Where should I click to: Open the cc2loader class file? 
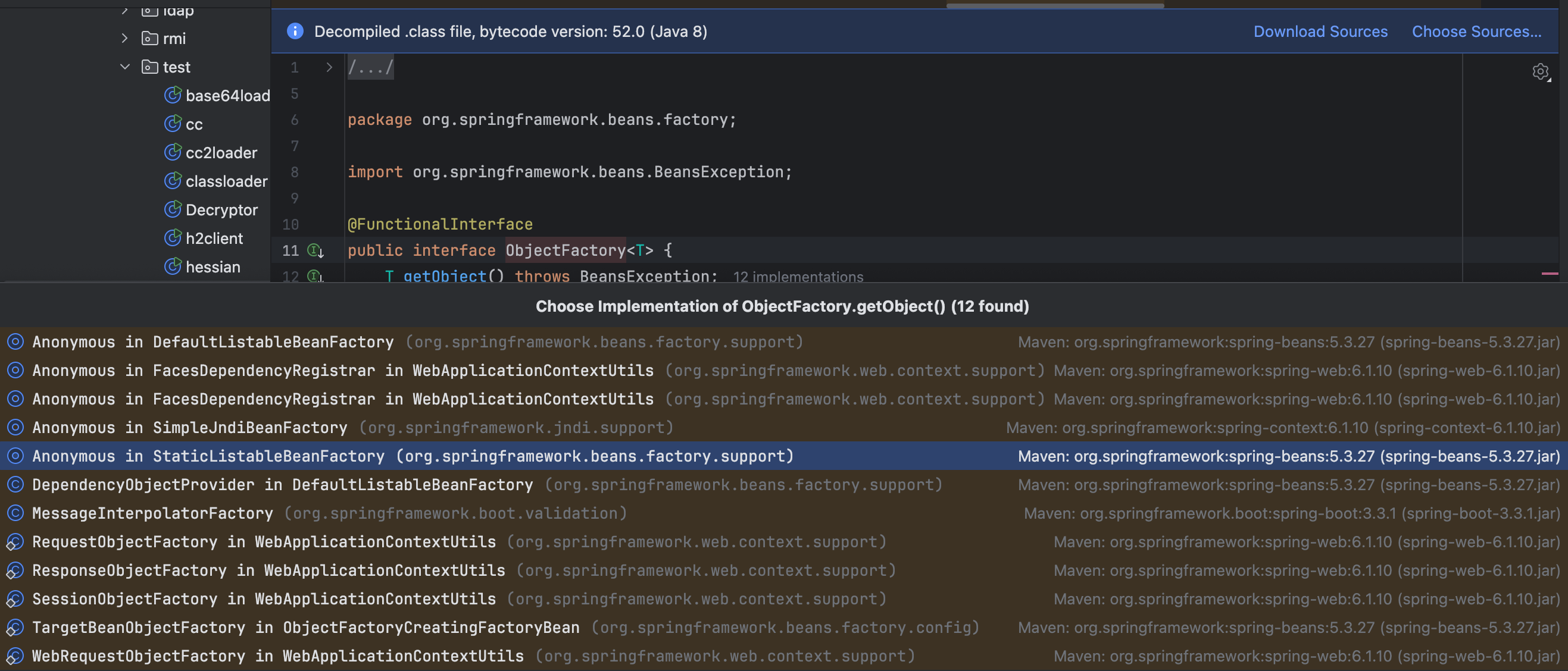pos(221,153)
